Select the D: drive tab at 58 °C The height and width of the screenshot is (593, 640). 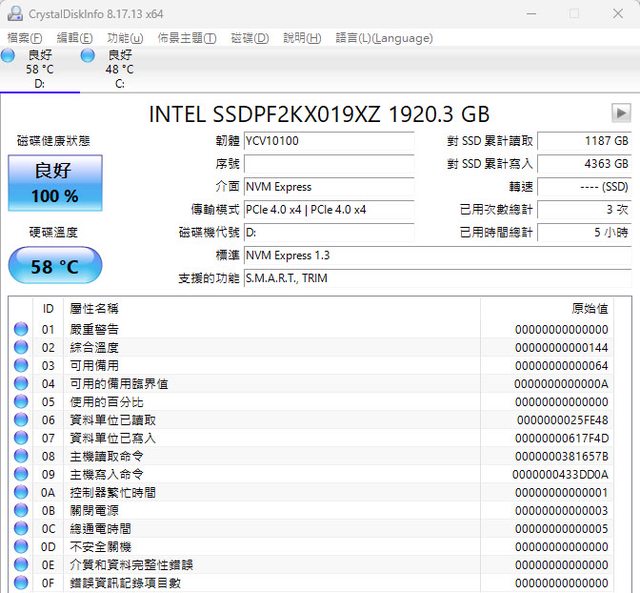(x=40, y=69)
